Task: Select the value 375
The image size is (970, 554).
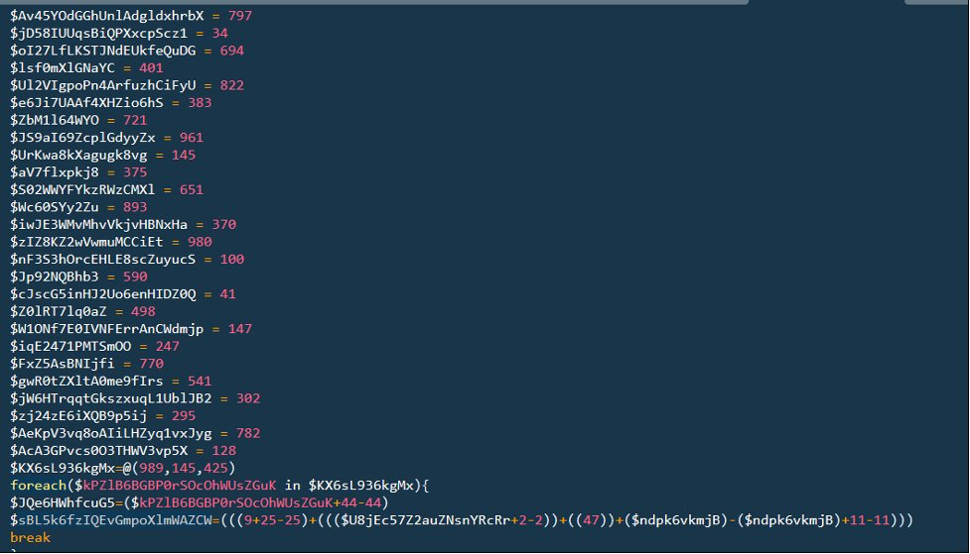Action: click(135, 172)
